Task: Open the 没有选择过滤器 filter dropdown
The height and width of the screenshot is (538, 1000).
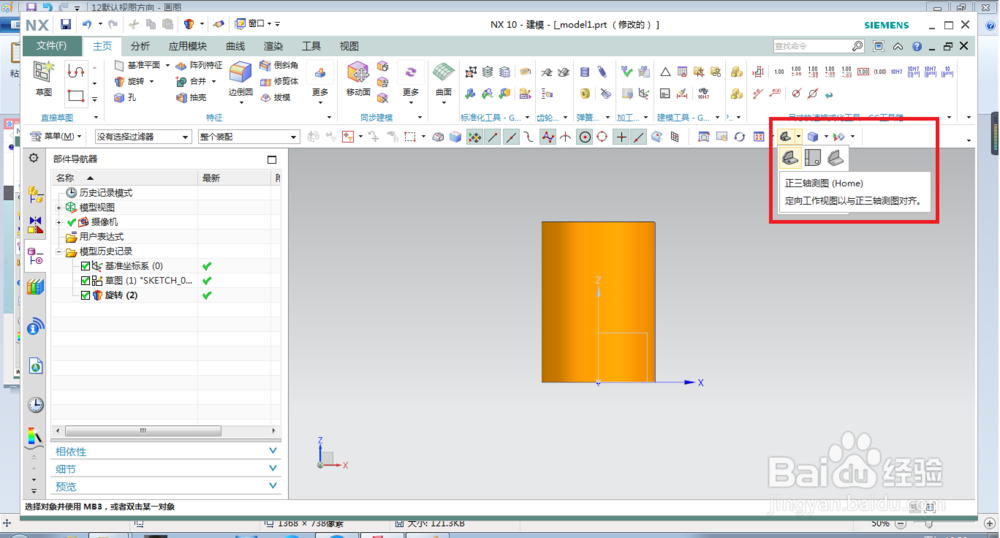Action: click(143, 136)
